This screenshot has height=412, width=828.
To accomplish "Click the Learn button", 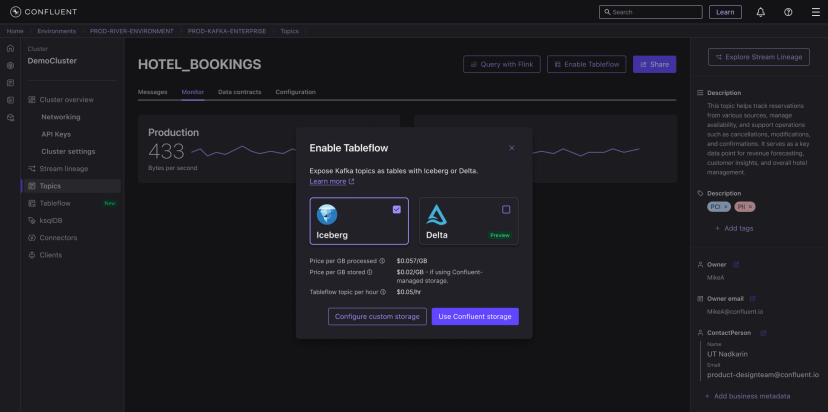I will (725, 12).
